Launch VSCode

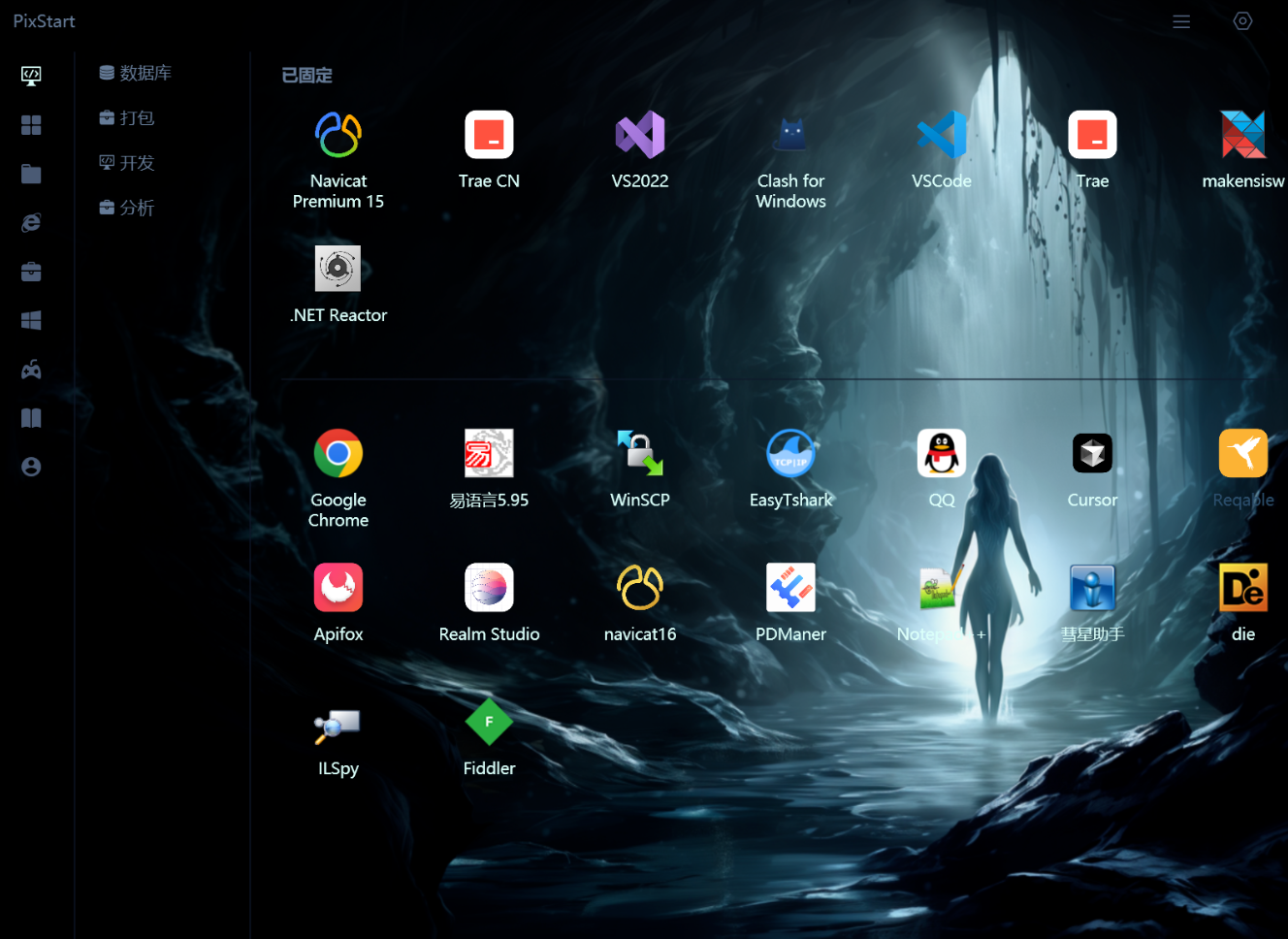click(942, 135)
